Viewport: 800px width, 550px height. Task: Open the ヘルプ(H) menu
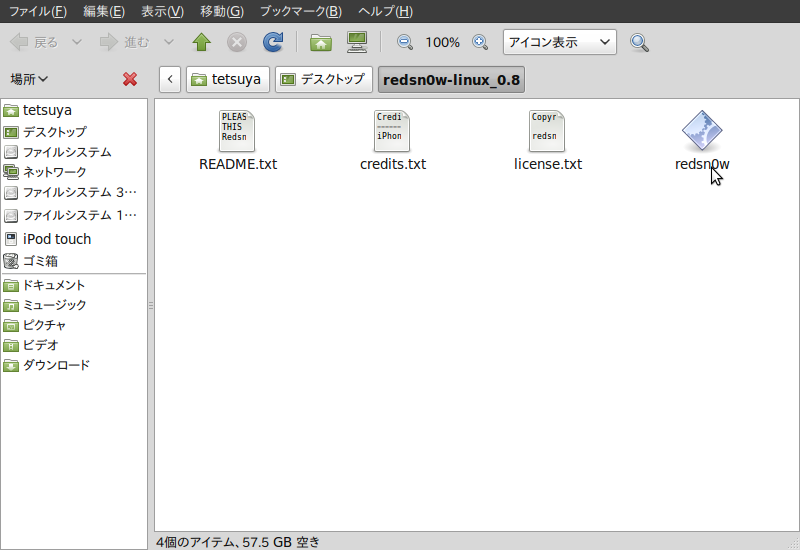point(386,11)
